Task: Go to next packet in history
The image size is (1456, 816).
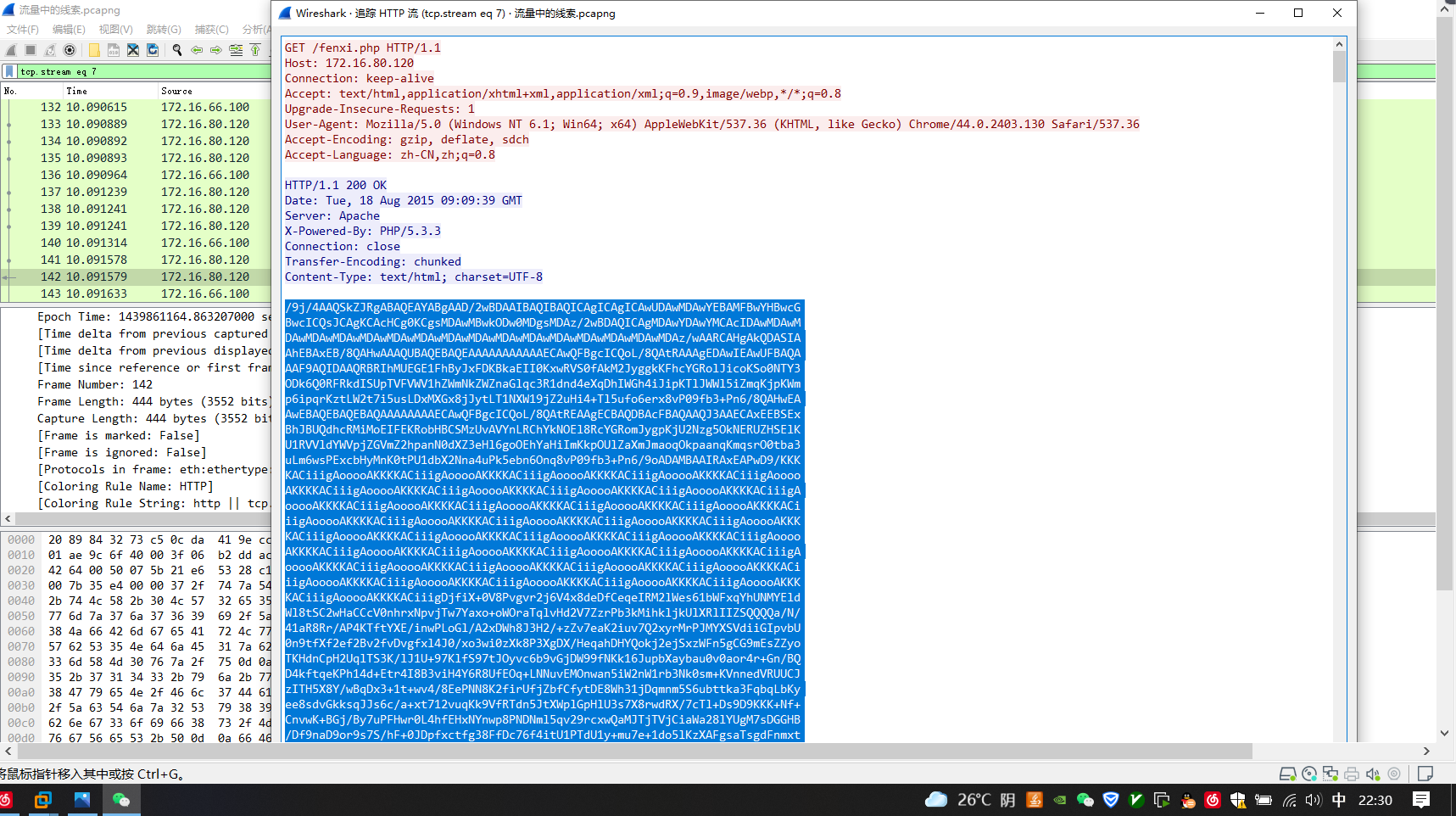Action: click(x=215, y=50)
